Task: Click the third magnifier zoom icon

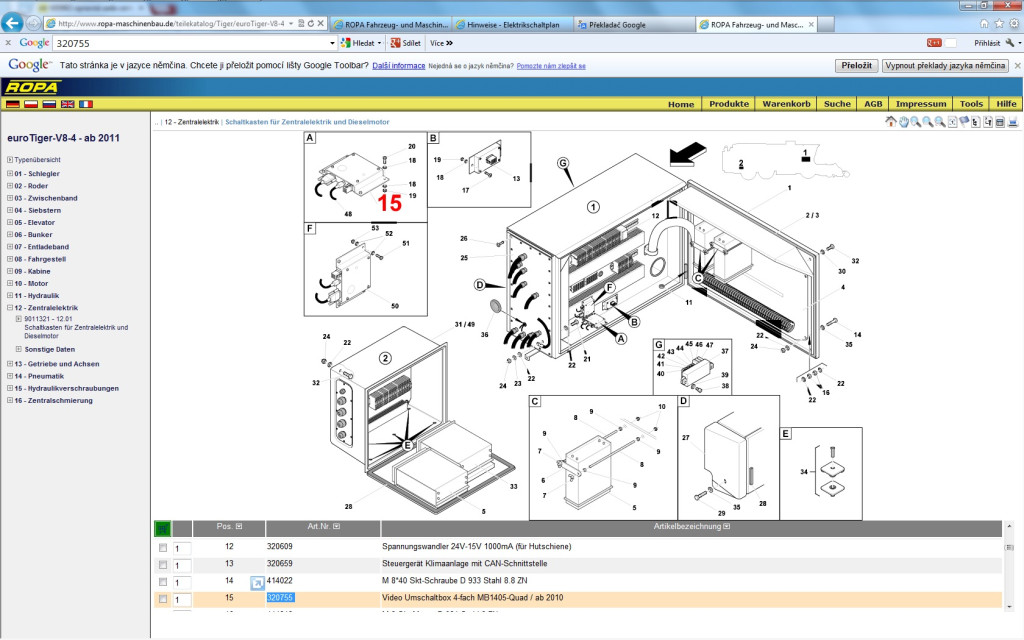Action: click(939, 121)
